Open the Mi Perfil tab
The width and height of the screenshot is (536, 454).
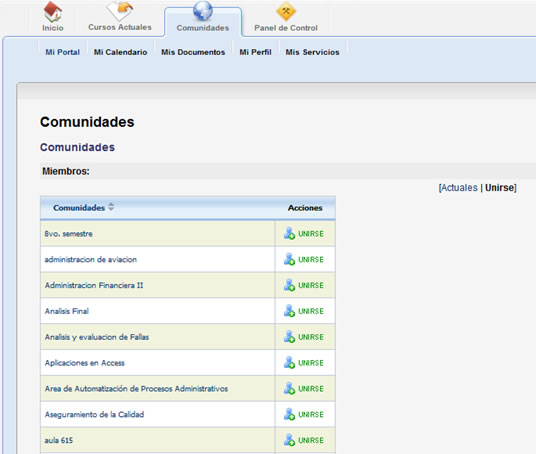tap(255, 52)
